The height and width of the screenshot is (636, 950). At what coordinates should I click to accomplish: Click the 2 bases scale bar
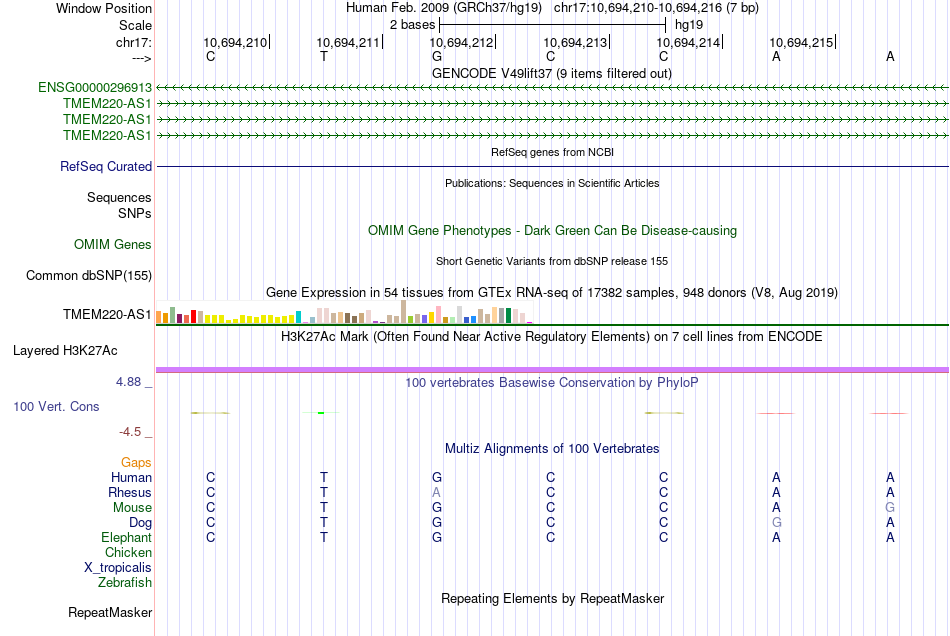[x=553, y=25]
